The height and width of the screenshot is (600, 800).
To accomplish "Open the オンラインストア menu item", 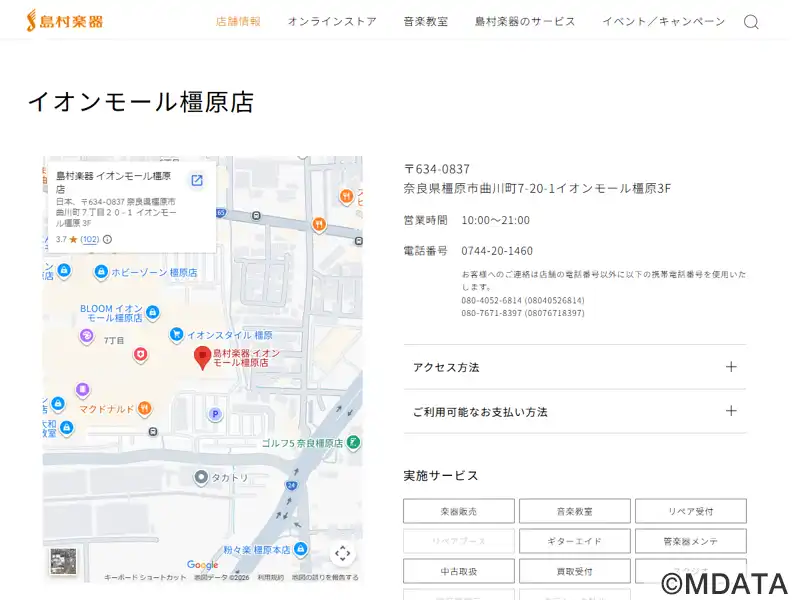I will pyautogui.click(x=332, y=22).
